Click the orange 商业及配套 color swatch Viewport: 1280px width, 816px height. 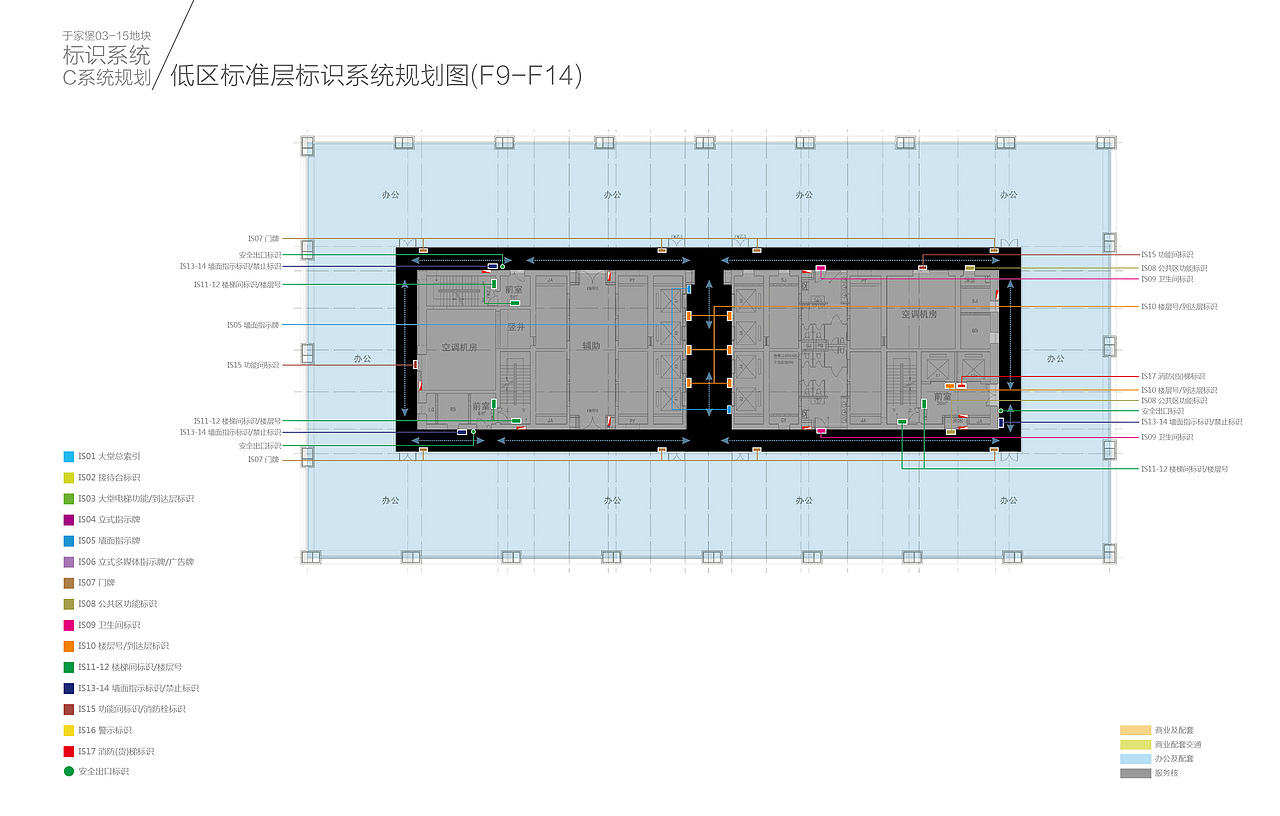[x=1136, y=731]
